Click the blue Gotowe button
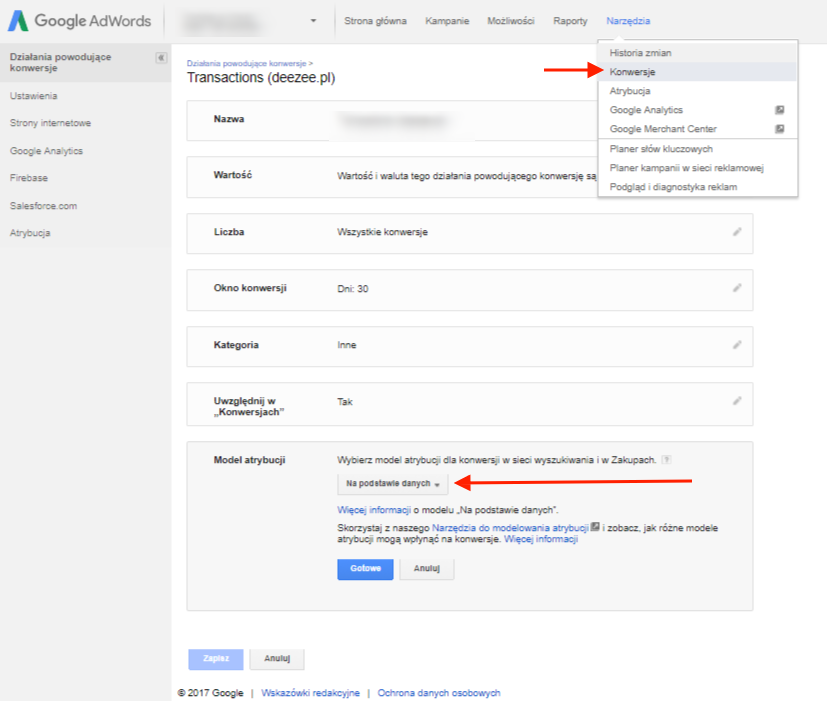Screen dimensions: 827x701 click(x=366, y=569)
